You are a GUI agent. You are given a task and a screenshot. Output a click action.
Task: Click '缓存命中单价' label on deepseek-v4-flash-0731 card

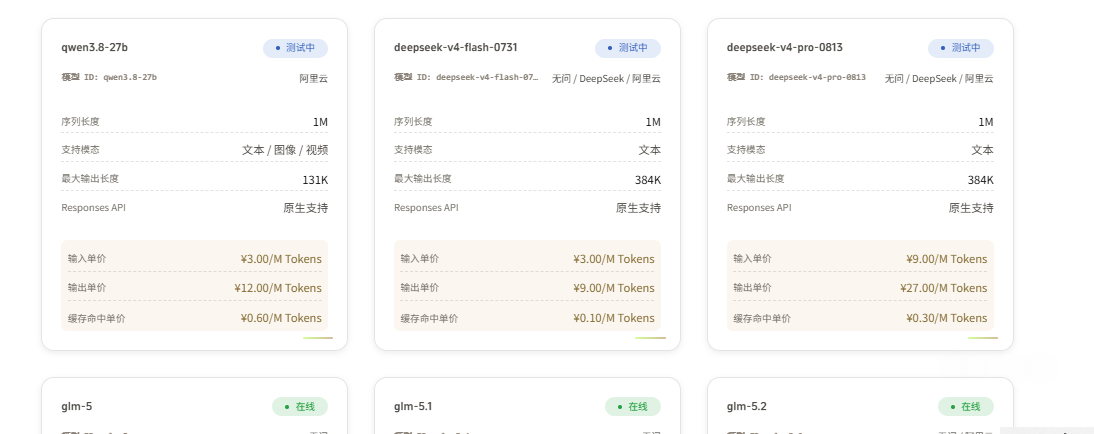tap(429, 318)
